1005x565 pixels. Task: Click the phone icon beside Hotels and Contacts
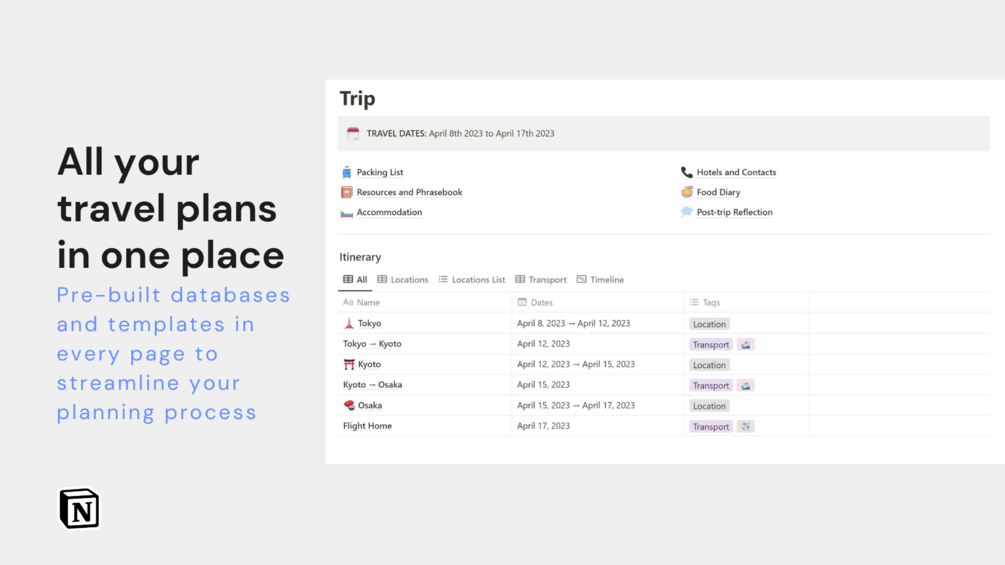click(687, 172)
